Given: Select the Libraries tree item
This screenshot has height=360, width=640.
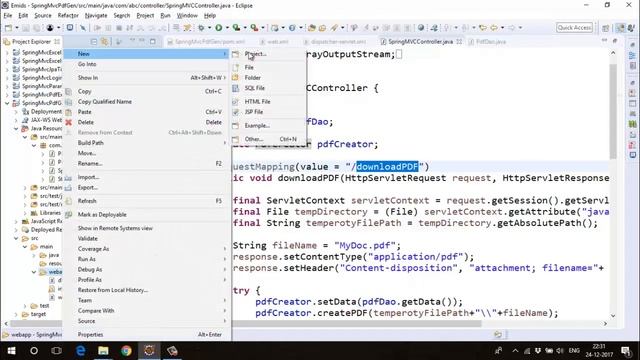Looking at the screenshot, I should point(46,213).
